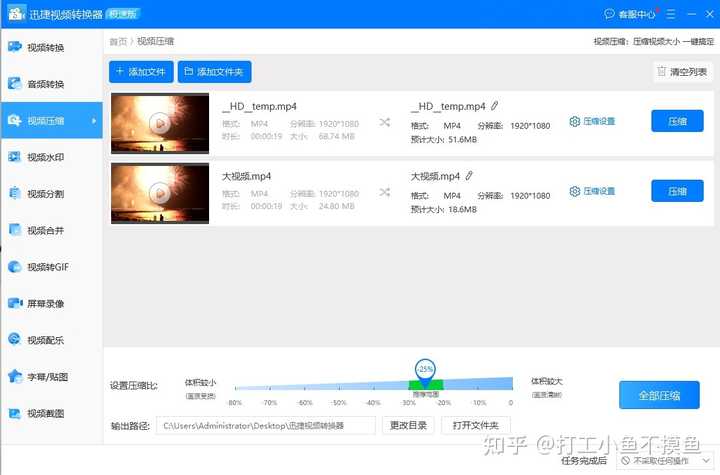
Task: Clear the list with 清空列表
Action: pyautogui.click(x=682, y=72)
